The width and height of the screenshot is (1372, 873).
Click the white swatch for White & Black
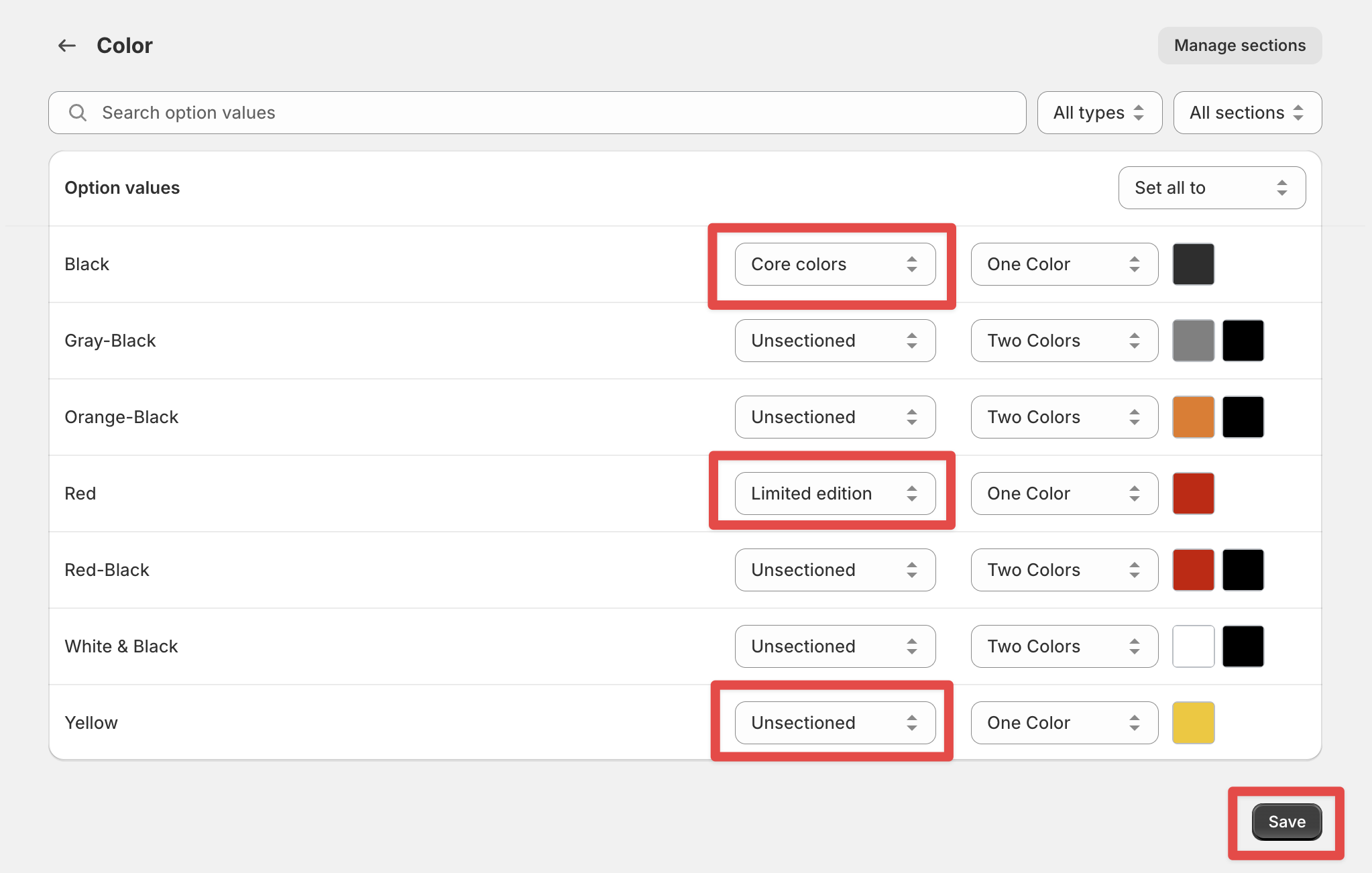coord(1193,646)
